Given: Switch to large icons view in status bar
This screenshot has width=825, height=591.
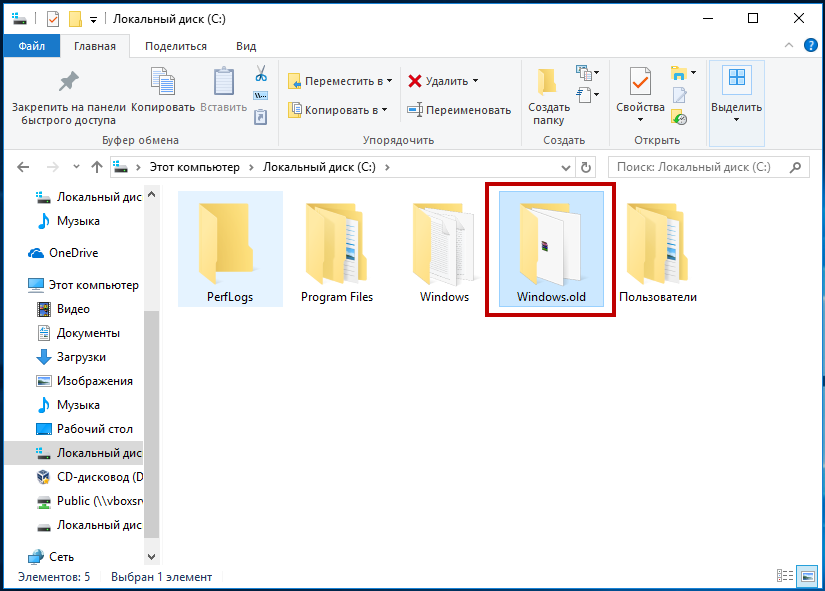Looking at the screenshot, I should (808, 576).
